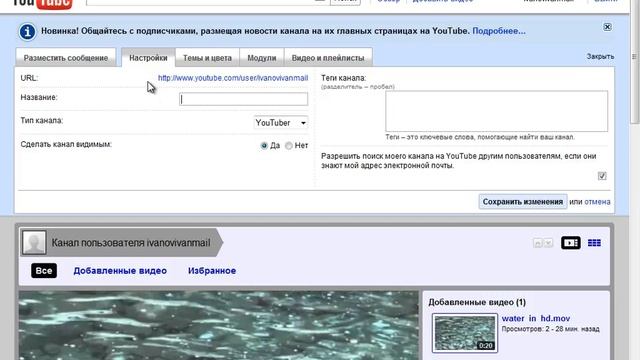Select the "Все" channel filter
Screen dimensions: 640x360
[44, 271]
